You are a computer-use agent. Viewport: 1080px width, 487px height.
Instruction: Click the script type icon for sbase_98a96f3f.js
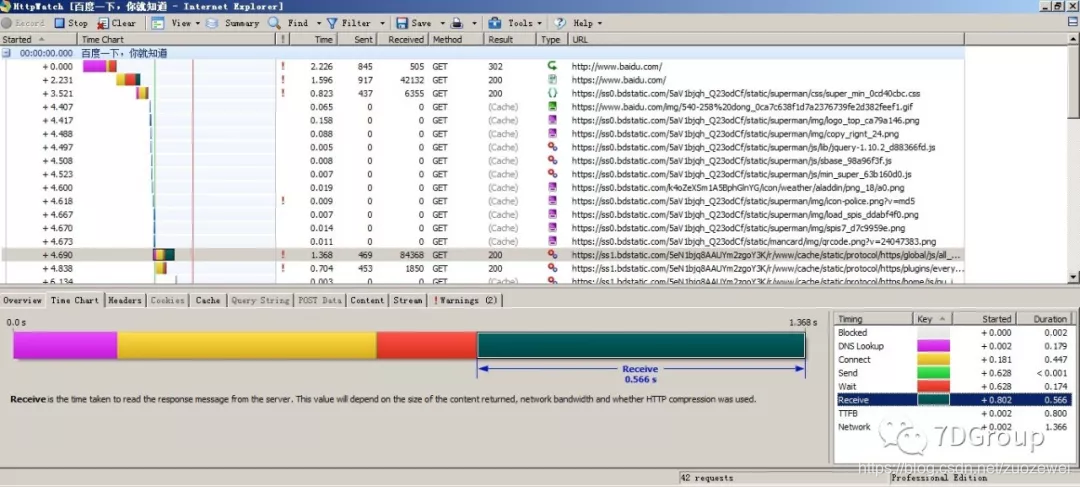click(552, 160)
